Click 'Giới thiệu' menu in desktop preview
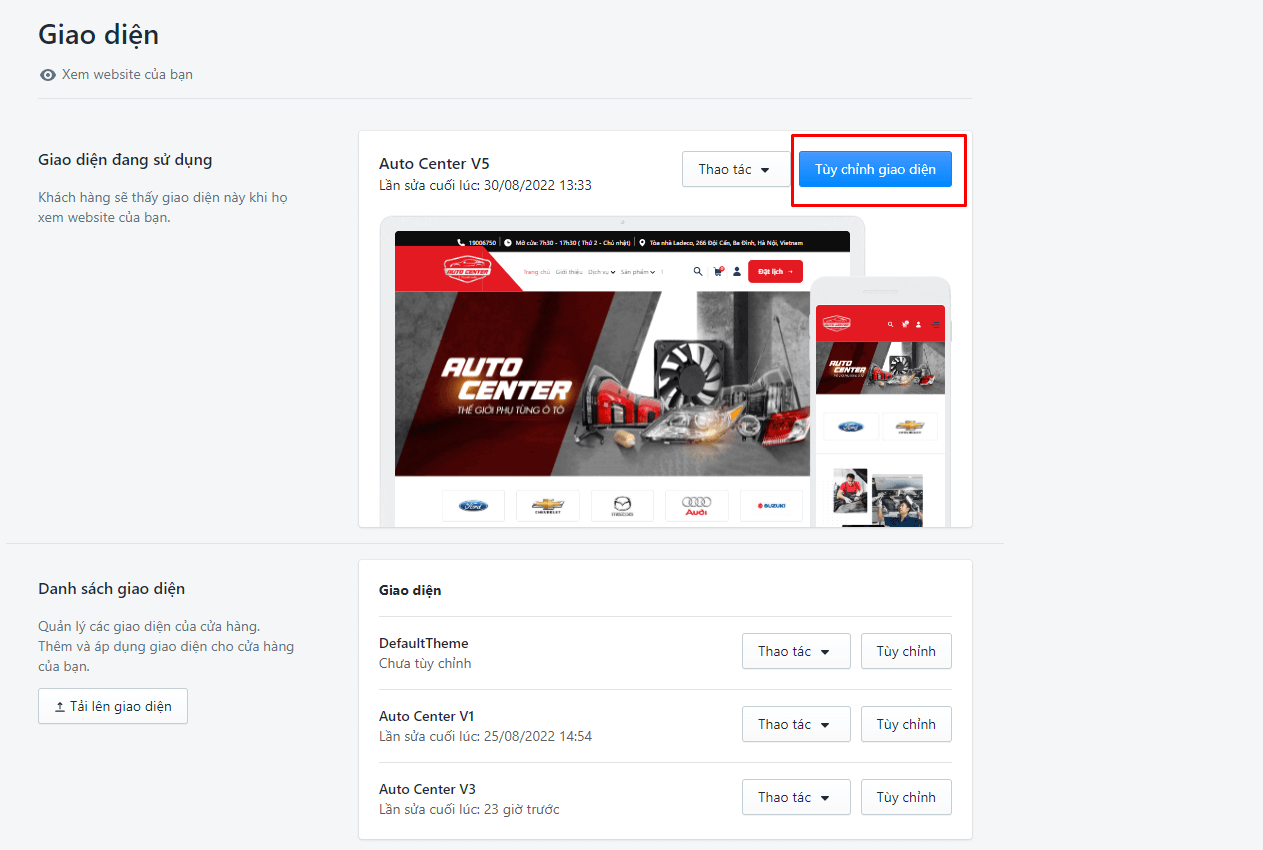This screenshot has width=1263, height=850. point(569,272)
